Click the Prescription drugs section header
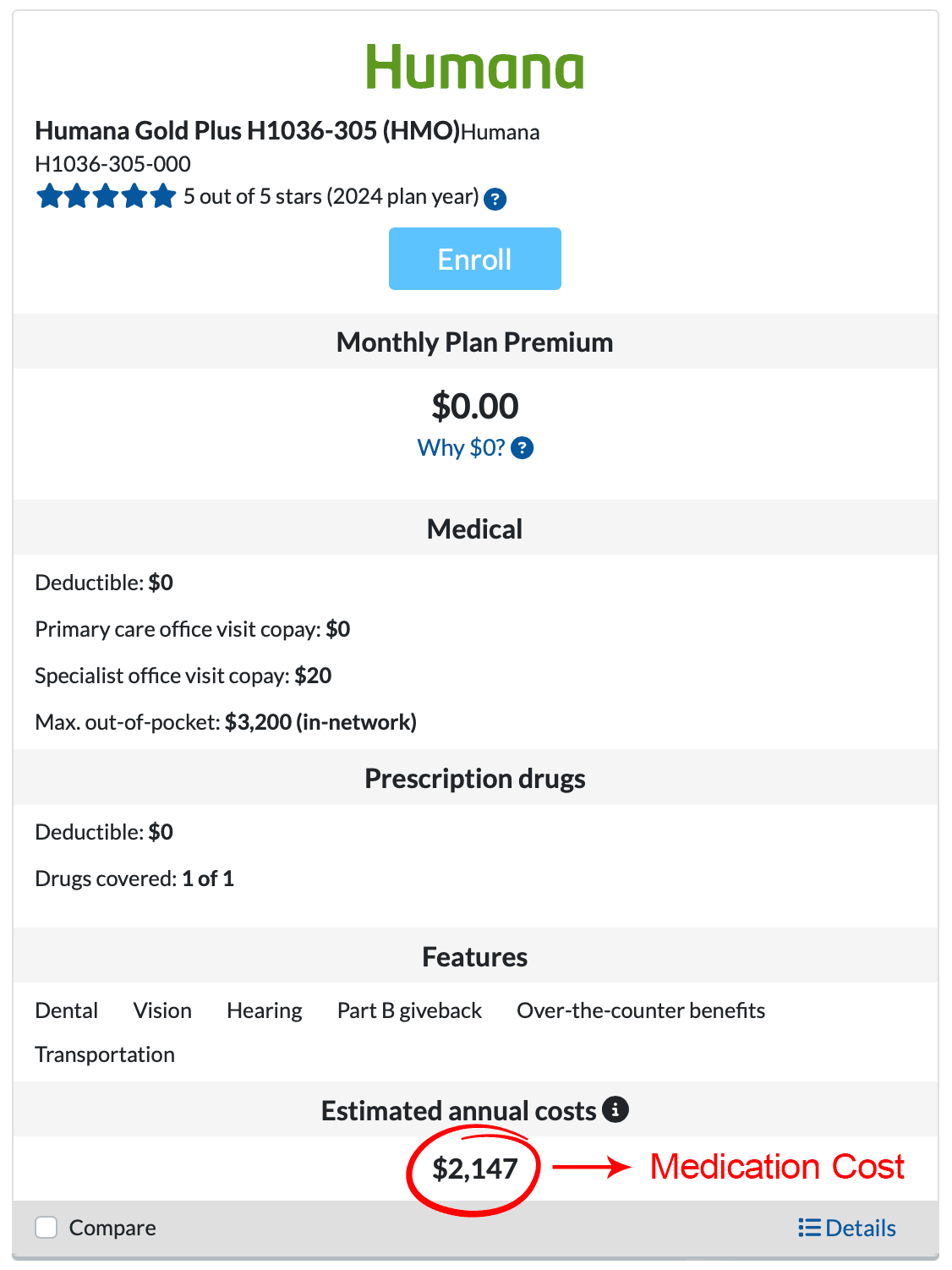 (474, 779)
